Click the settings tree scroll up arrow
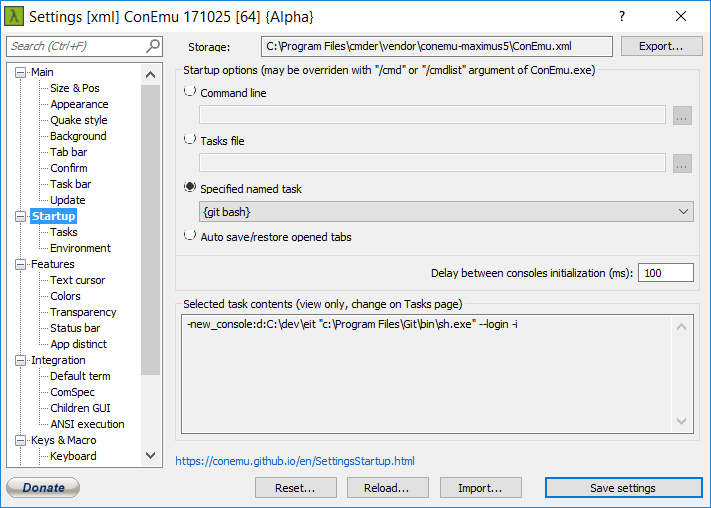 (x=151, y=74)
